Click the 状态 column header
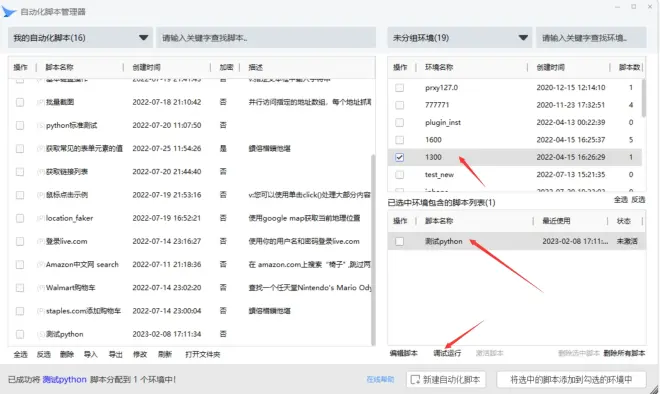 tap(623, 221)
